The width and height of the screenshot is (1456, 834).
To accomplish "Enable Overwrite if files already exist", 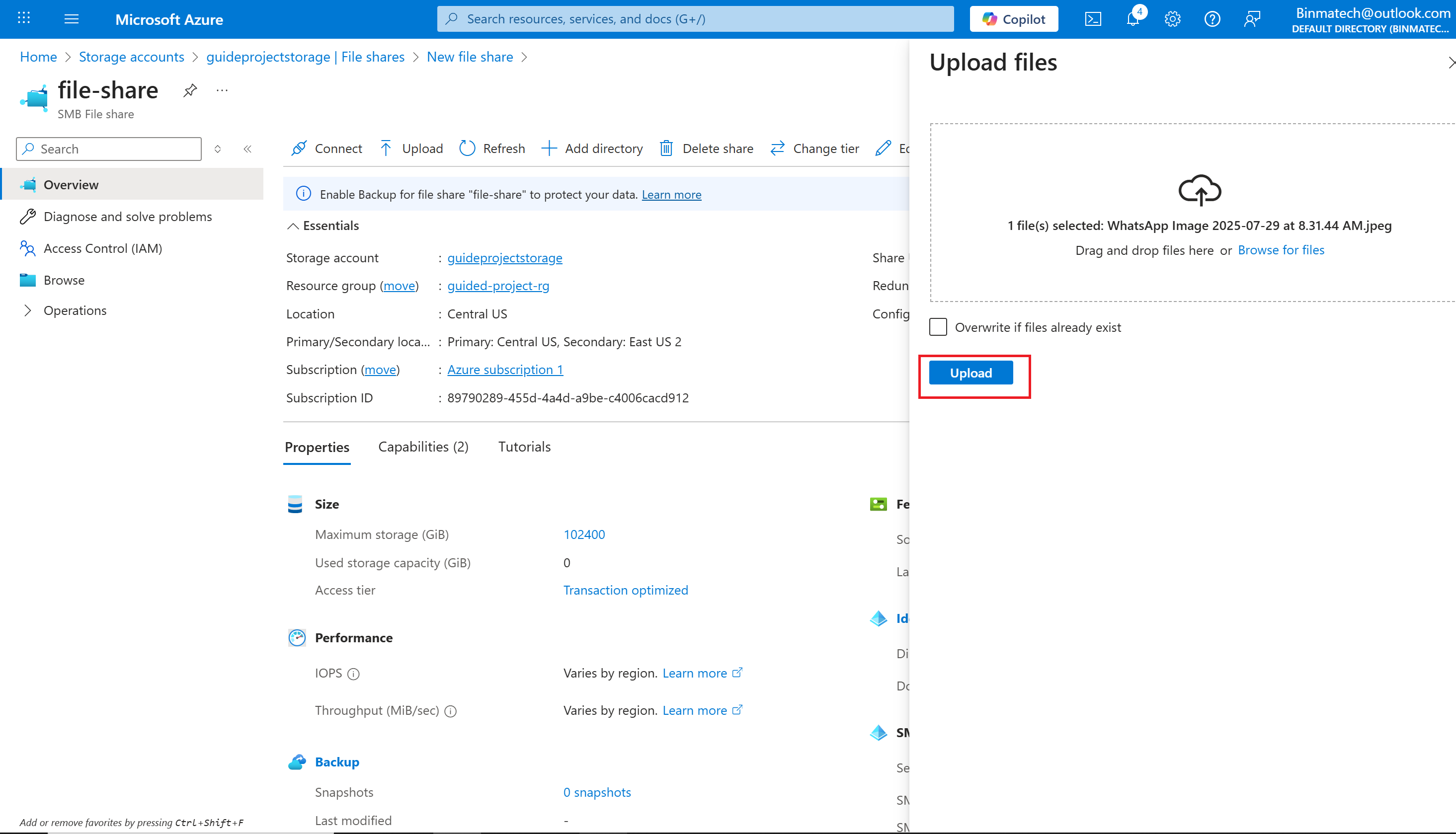I will (938, 327).
